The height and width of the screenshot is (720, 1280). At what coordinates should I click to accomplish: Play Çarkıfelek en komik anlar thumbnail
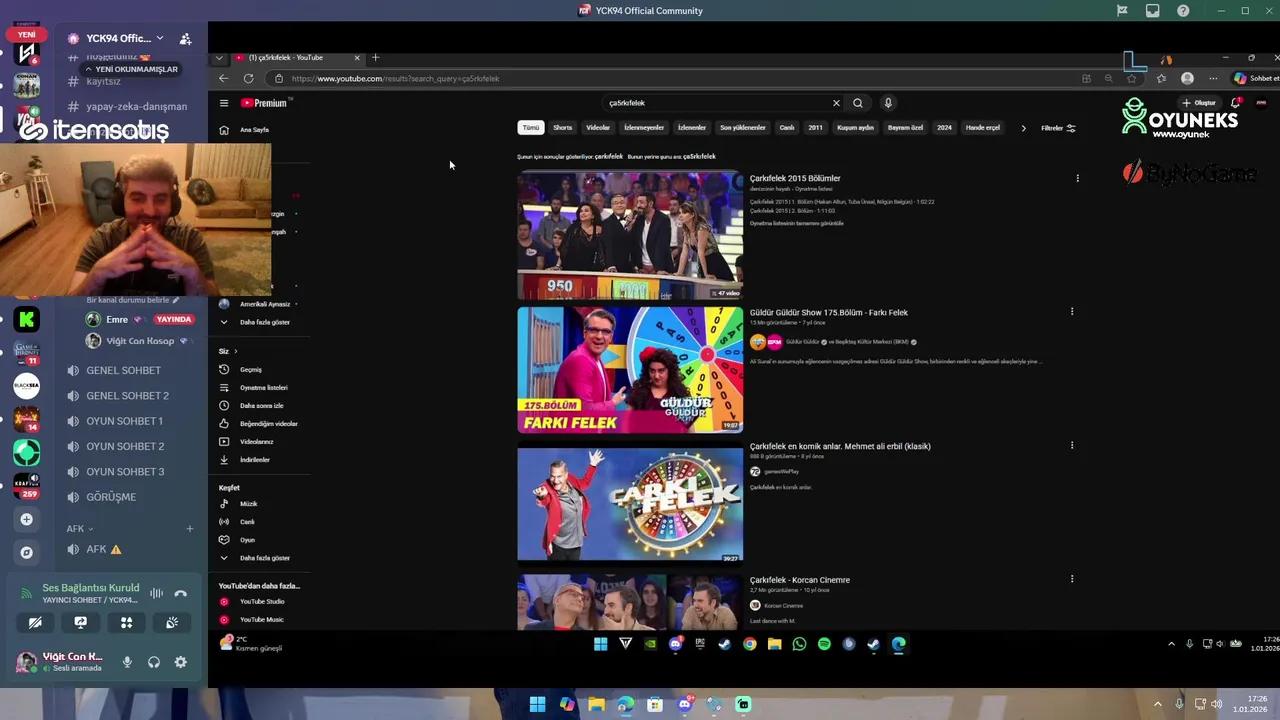tap(630, 503)
